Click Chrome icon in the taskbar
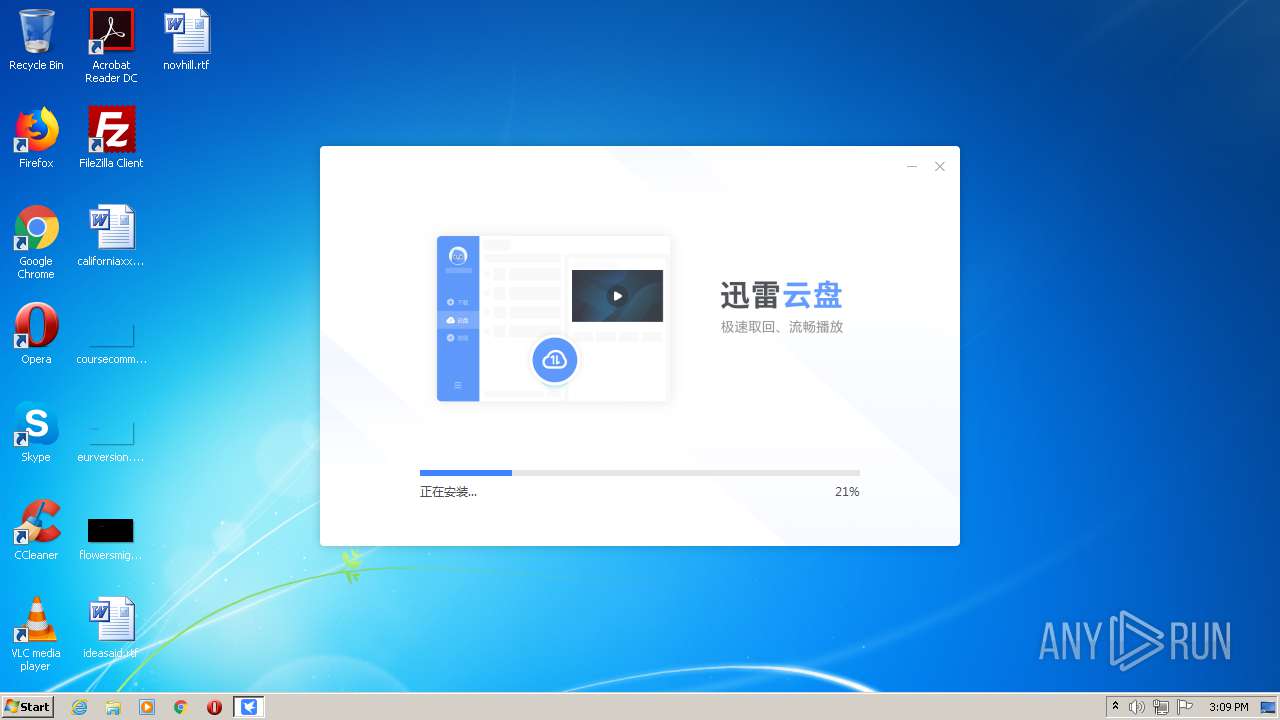Image resolution: width=1280 pixels, height=720 pixels. coord(181,707)
